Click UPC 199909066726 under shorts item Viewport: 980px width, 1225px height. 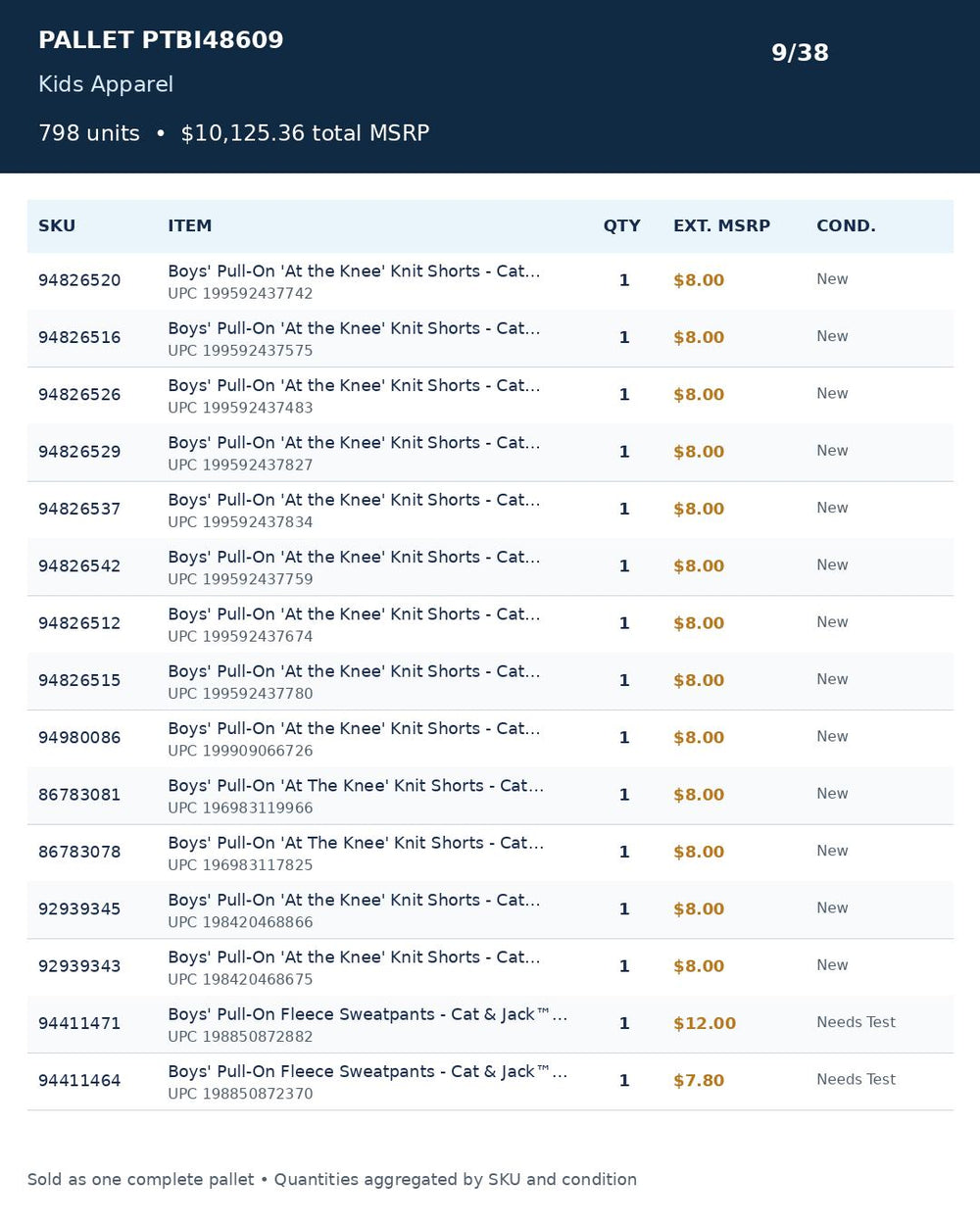(240, 751)
